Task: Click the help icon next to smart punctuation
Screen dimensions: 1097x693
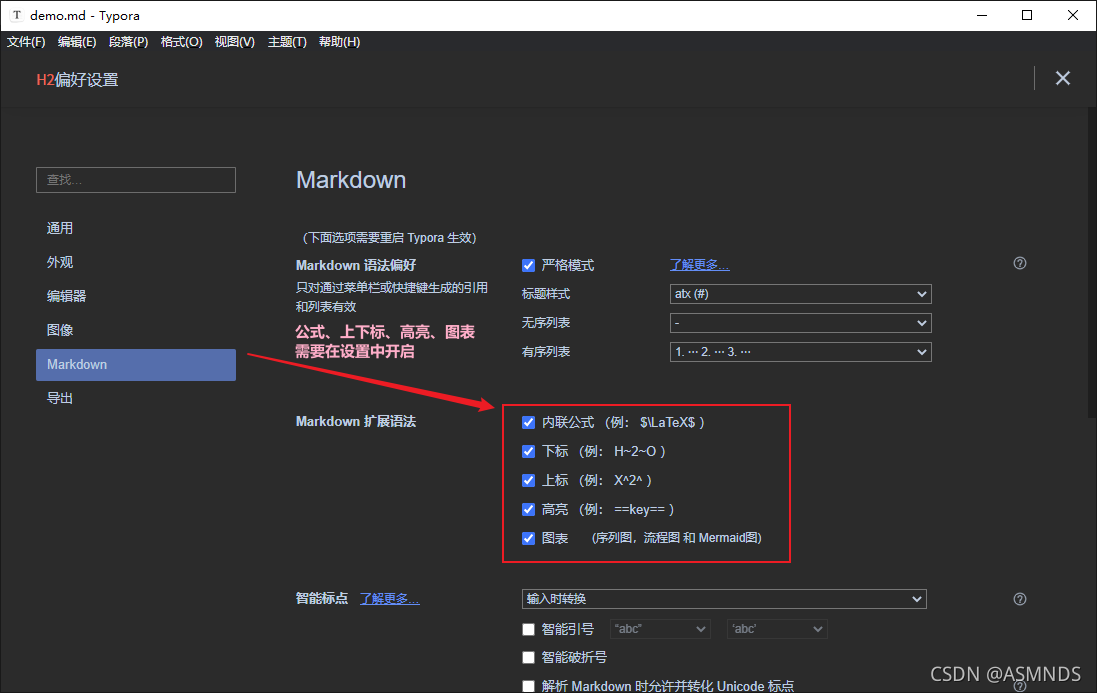Action: (x=1019, y=598)
